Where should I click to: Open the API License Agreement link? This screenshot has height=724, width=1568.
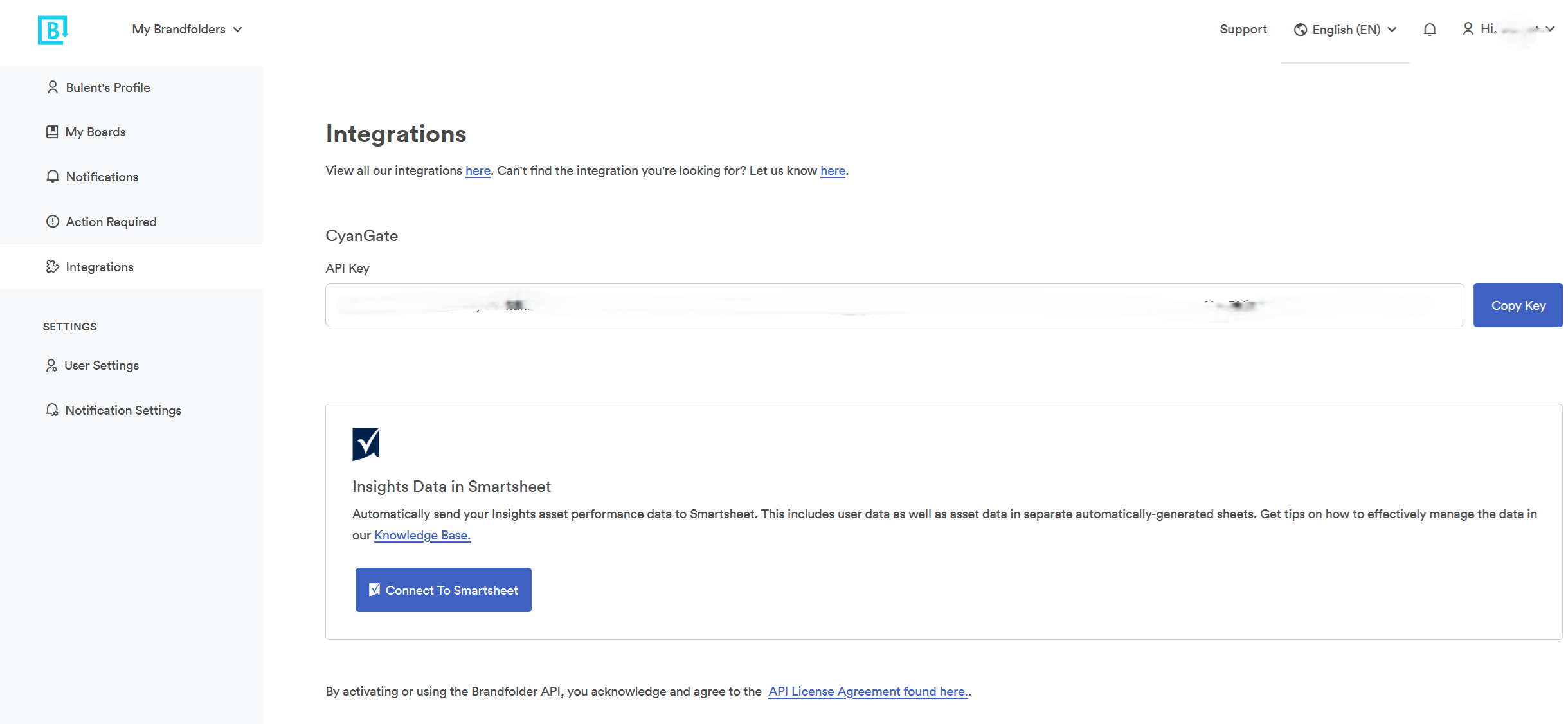[x=868, y=691]
